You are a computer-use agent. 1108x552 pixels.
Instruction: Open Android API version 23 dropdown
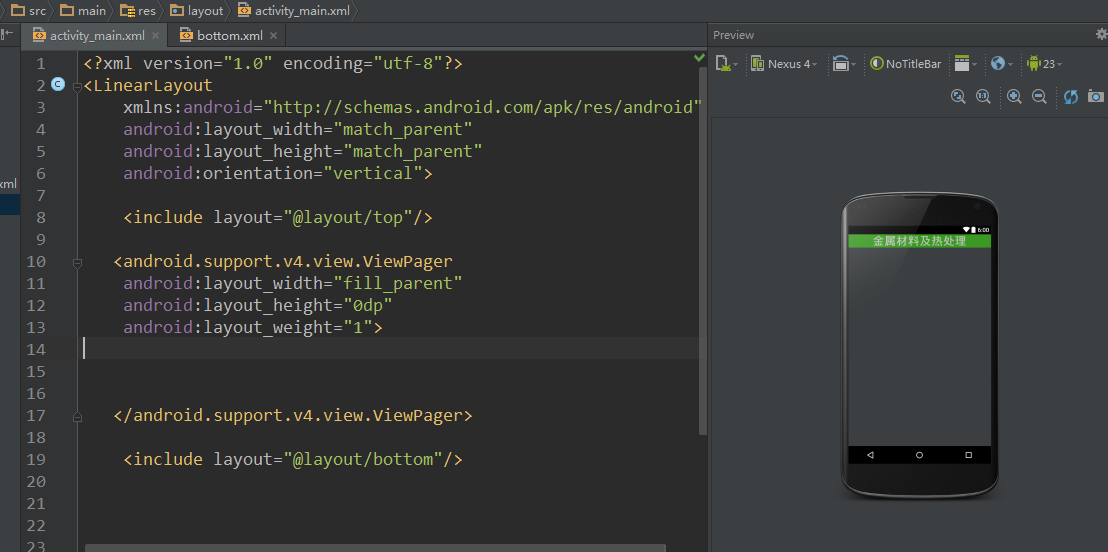(1044, 64)
